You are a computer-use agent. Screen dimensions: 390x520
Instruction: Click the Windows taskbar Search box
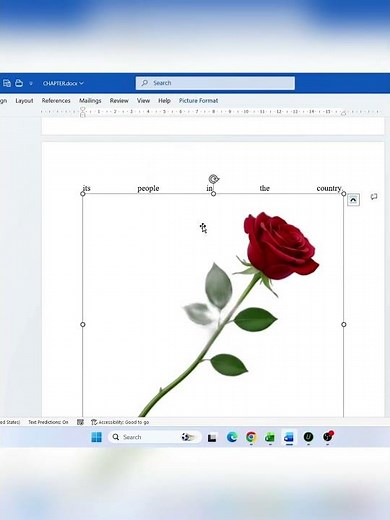(155, 437)
